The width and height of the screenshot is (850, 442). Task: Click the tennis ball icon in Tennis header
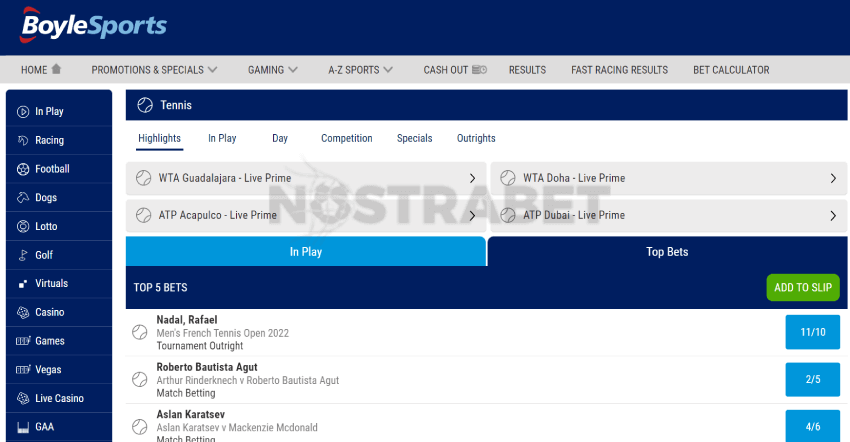[x=145, y=105]
